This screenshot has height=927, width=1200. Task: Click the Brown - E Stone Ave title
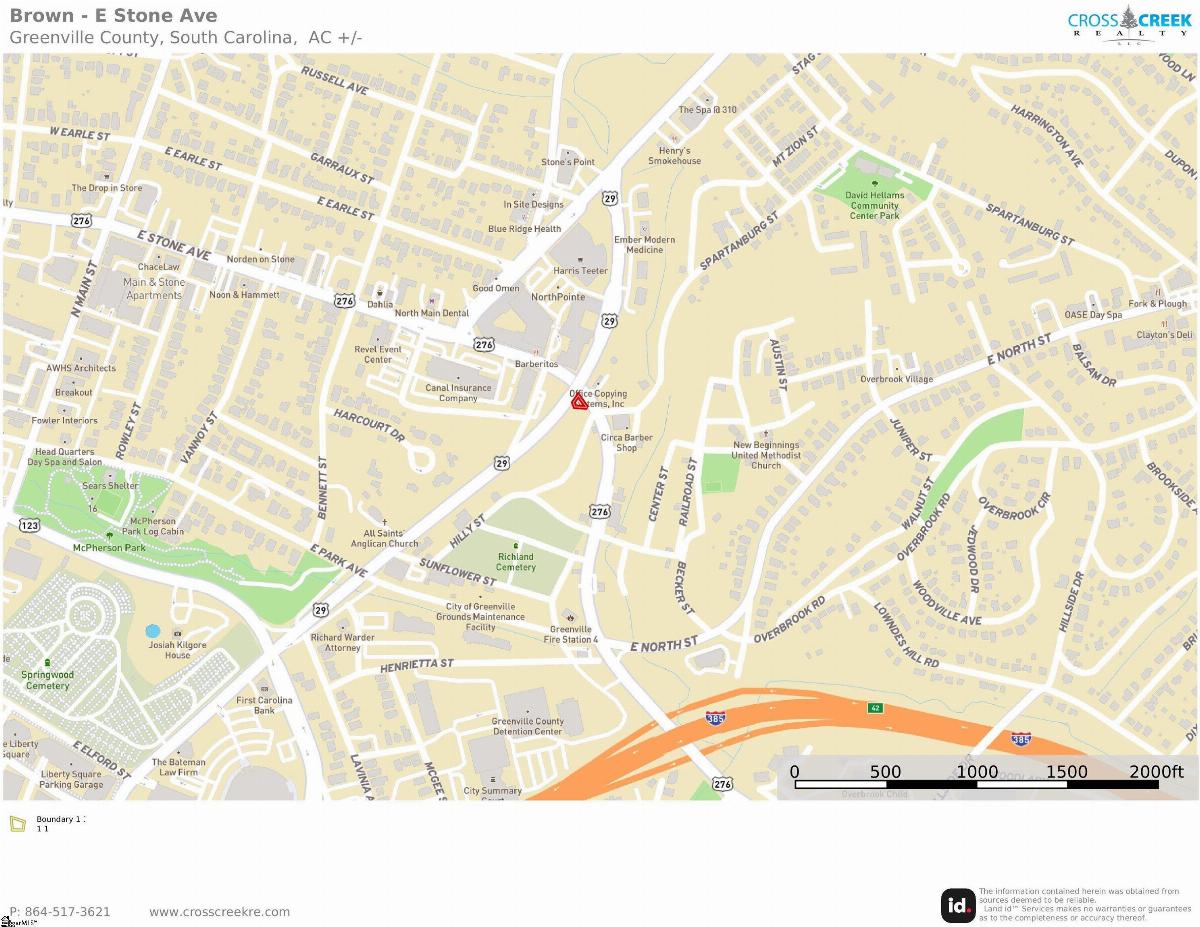click(x=113, y=15)
